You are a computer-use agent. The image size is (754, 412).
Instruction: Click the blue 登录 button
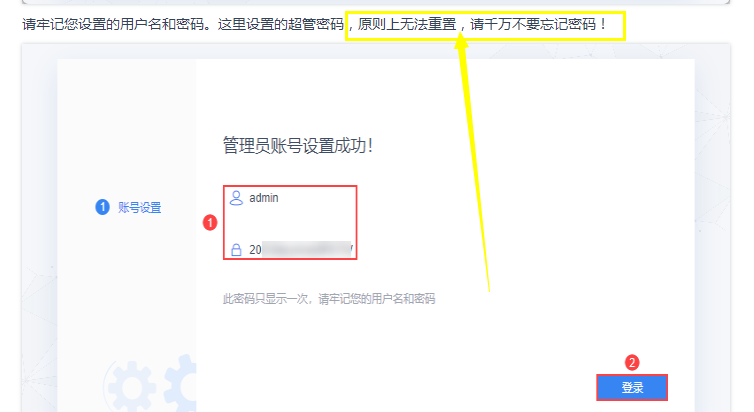632,387
